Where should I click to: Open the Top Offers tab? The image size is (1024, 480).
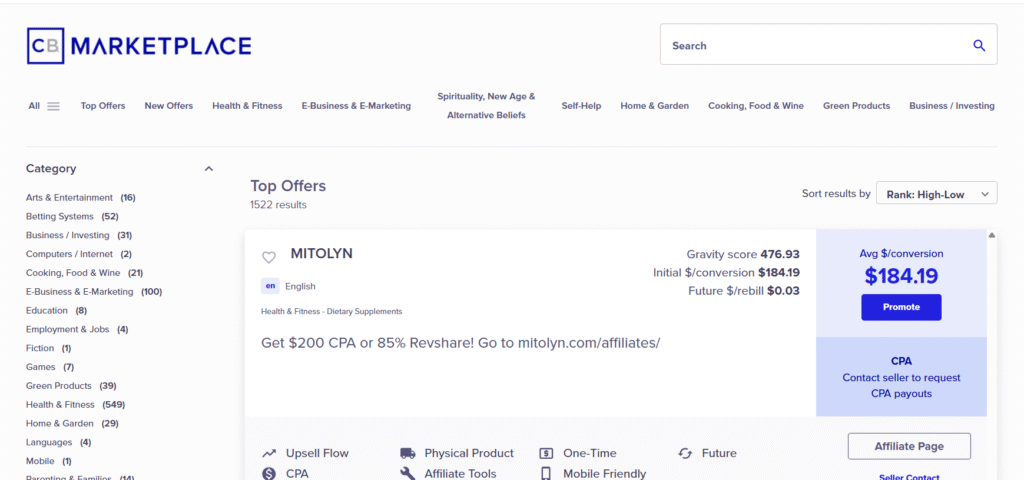(103, 106)
